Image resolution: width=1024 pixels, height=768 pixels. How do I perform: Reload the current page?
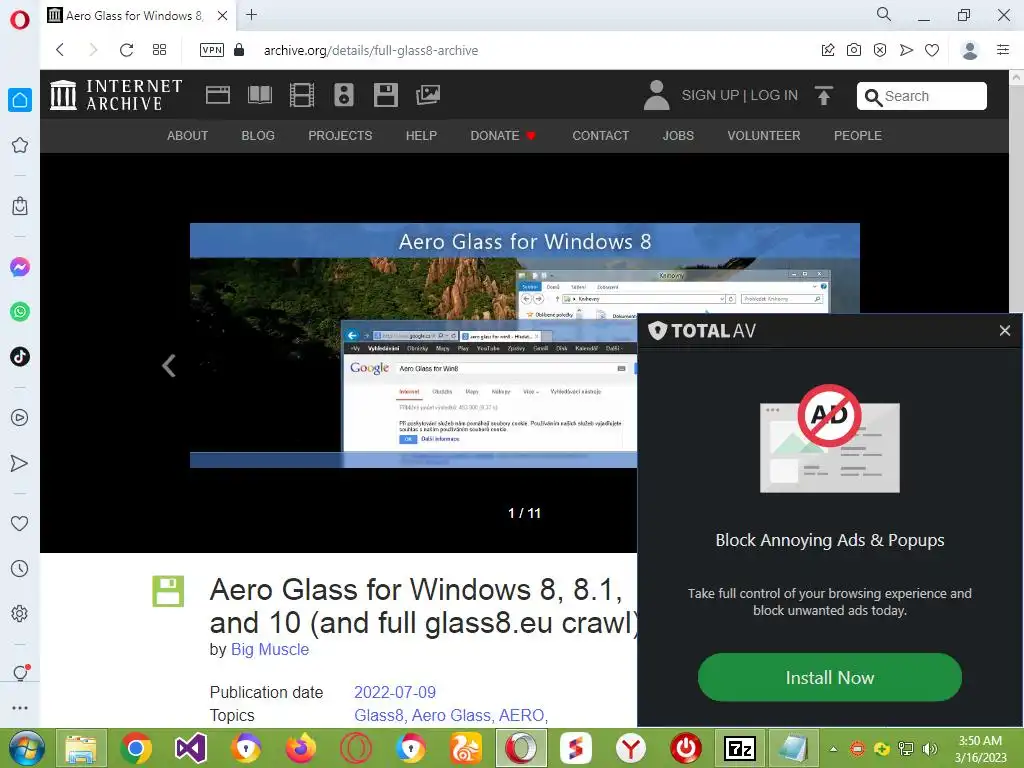coord(127,50)
